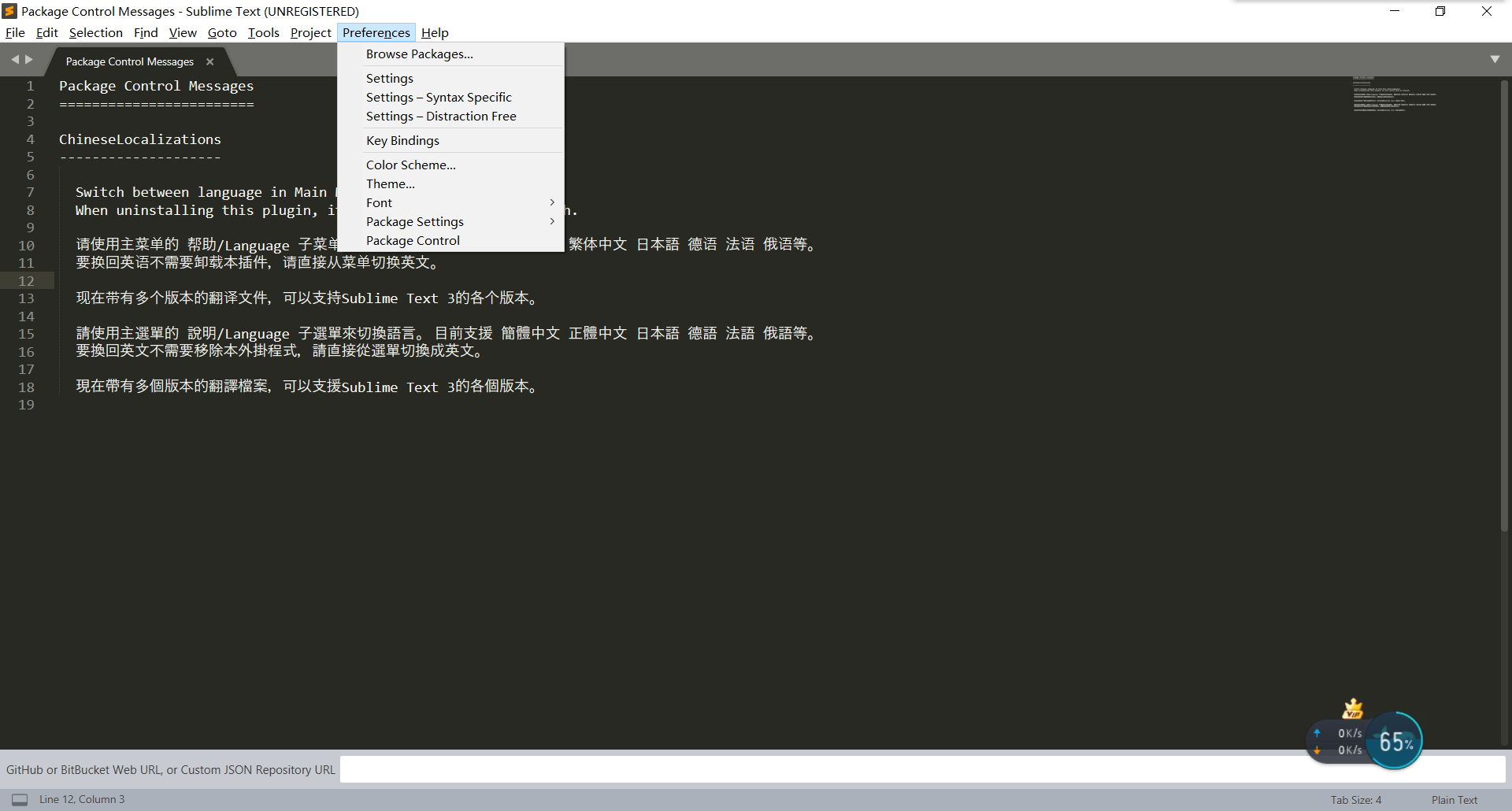
Task: Click the line starting 'When uninstalling this plugin'
Action: (206, 210)
